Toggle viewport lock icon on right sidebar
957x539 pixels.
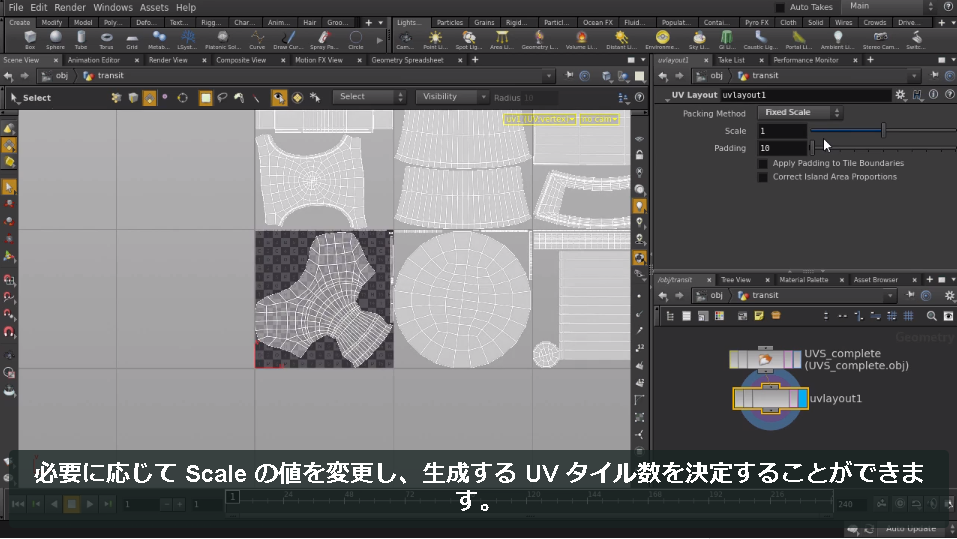tap(639, 156)
